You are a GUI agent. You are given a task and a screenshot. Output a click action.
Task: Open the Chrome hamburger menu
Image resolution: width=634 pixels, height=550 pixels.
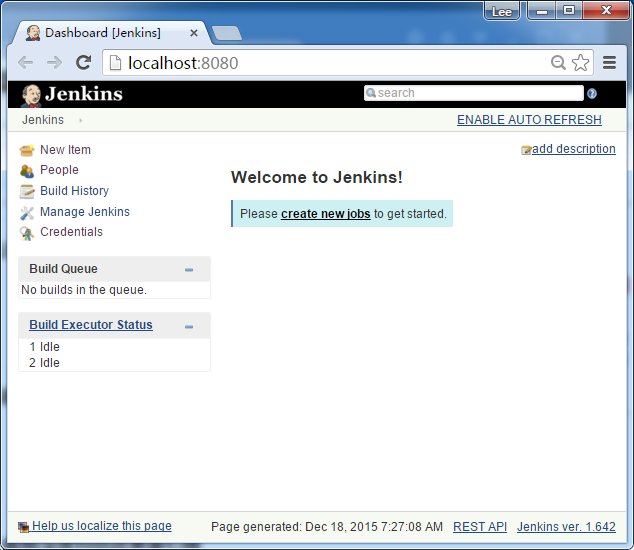click(609, 63)
